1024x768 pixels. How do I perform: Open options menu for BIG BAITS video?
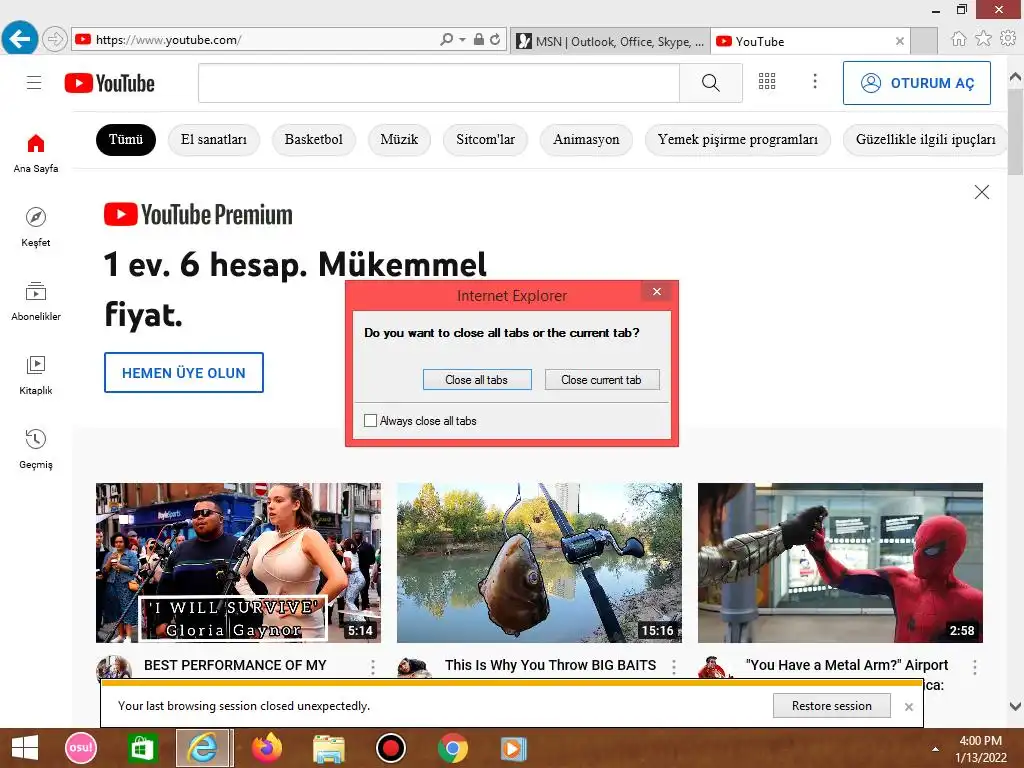(x=674, y=667)
